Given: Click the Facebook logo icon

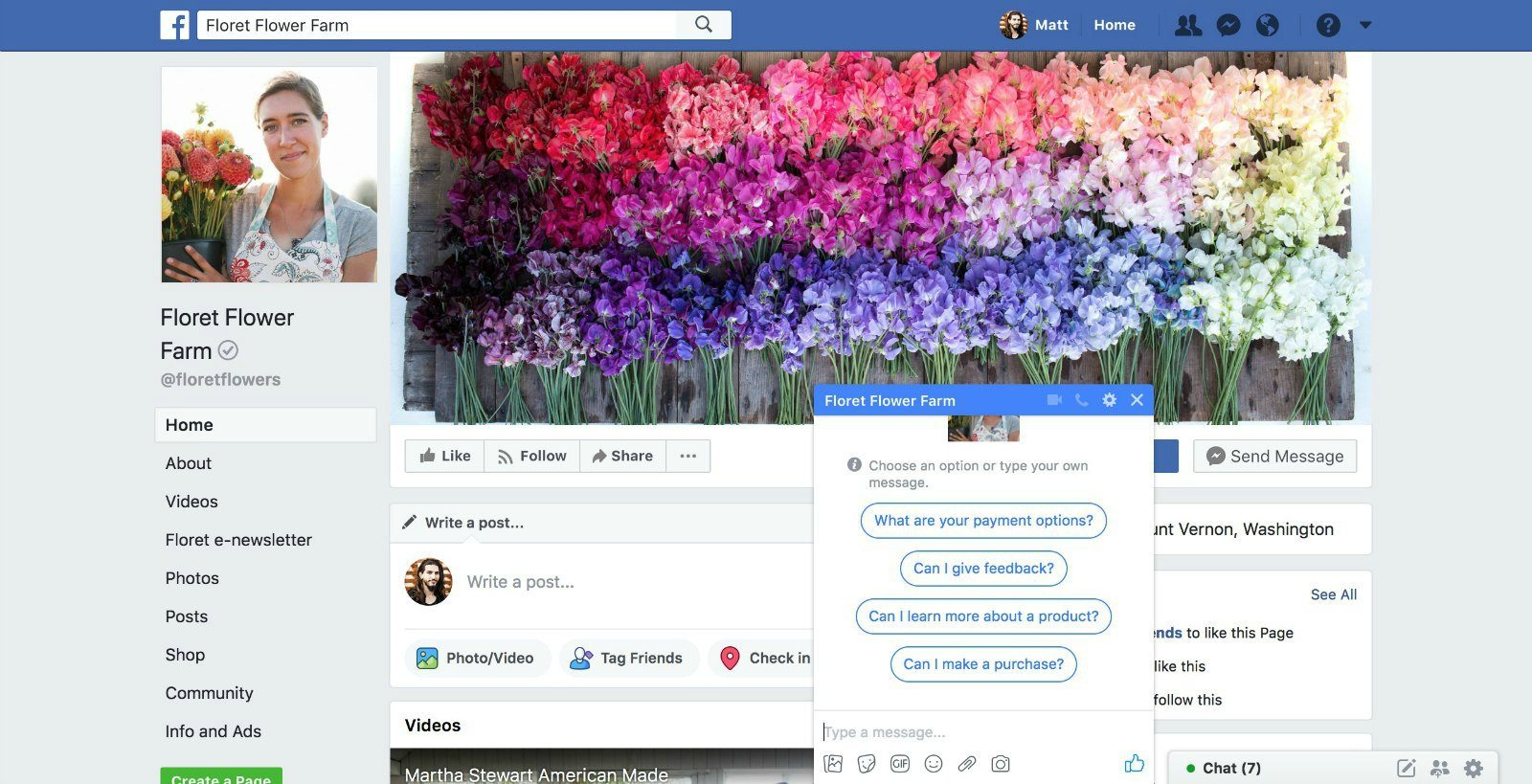Looking at the screenshot, I should tap(174, 25).
